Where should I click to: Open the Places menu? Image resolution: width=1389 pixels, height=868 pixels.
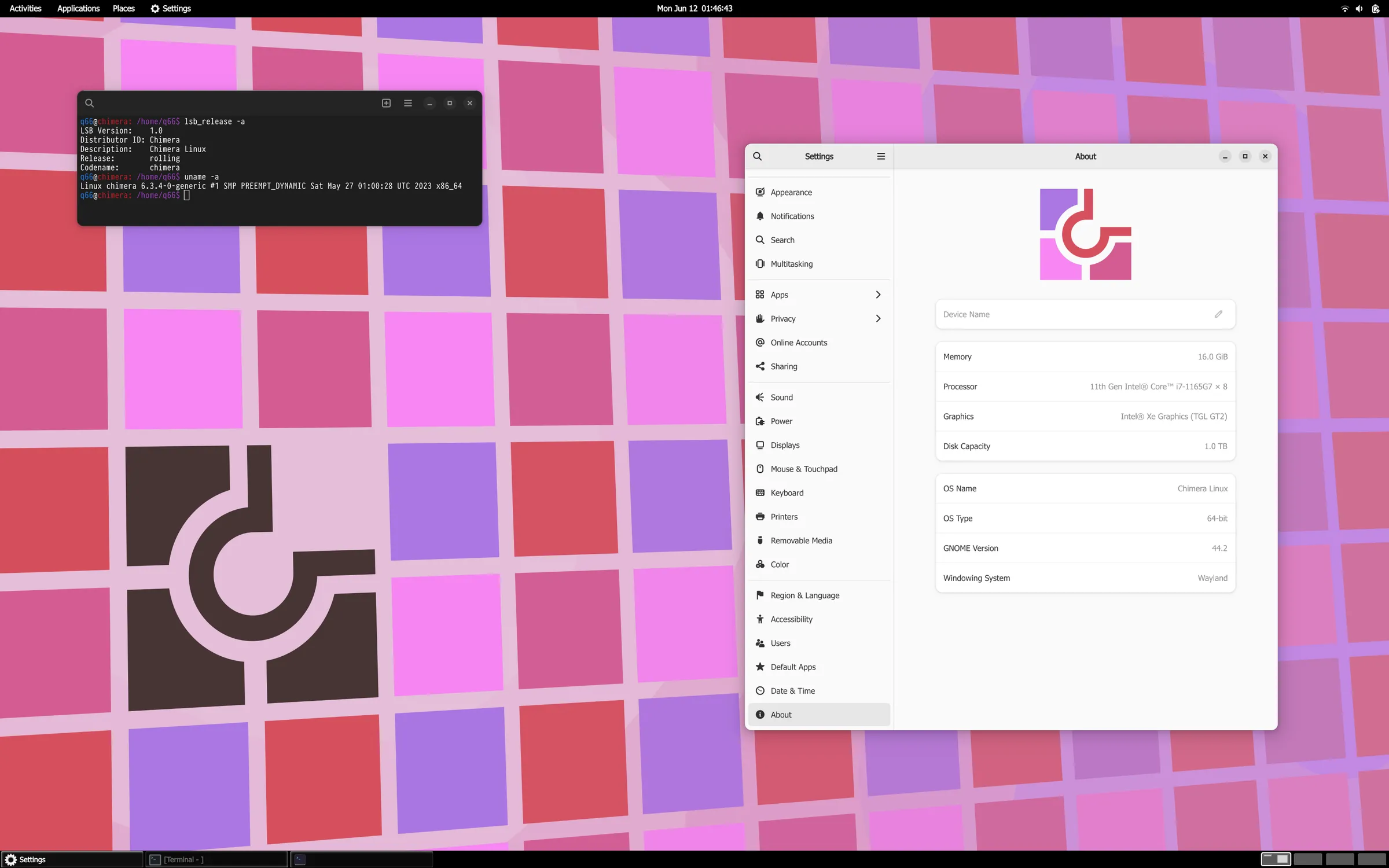123,8
